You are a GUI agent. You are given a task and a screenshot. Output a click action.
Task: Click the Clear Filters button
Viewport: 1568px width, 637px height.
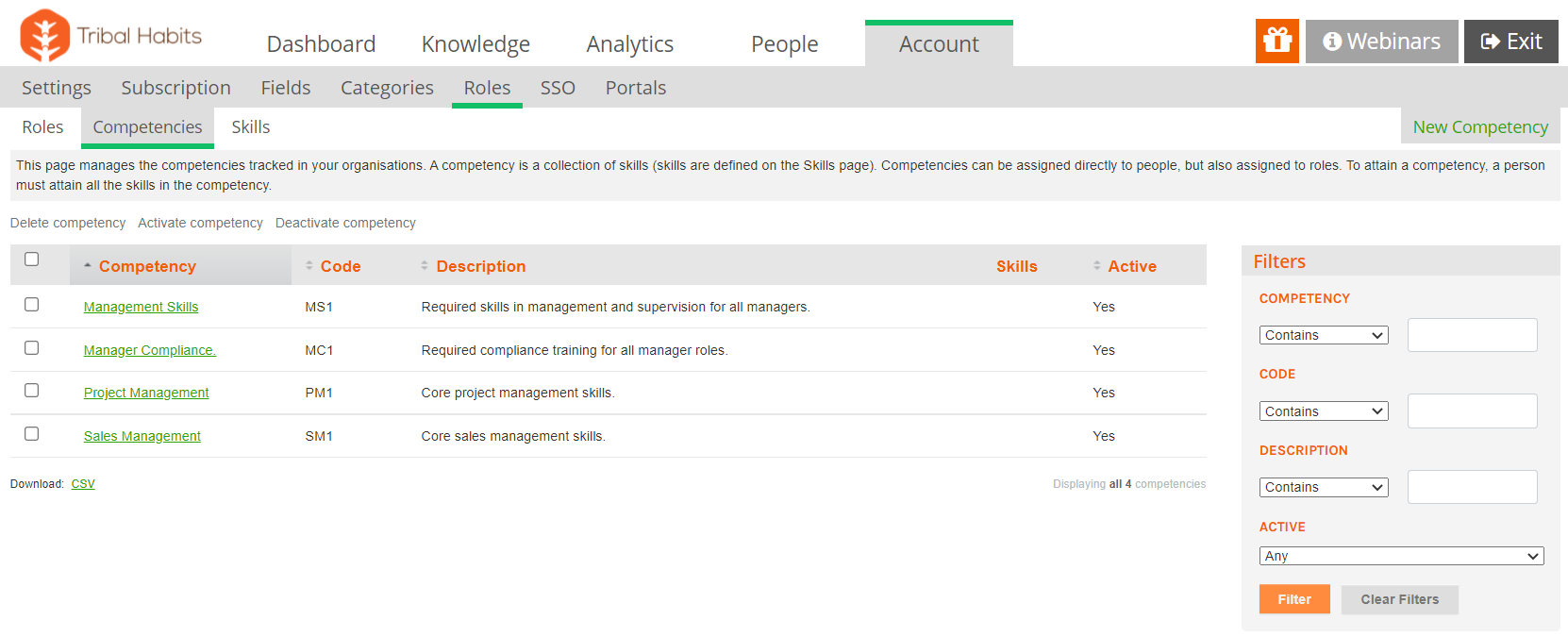point(1400,599)
